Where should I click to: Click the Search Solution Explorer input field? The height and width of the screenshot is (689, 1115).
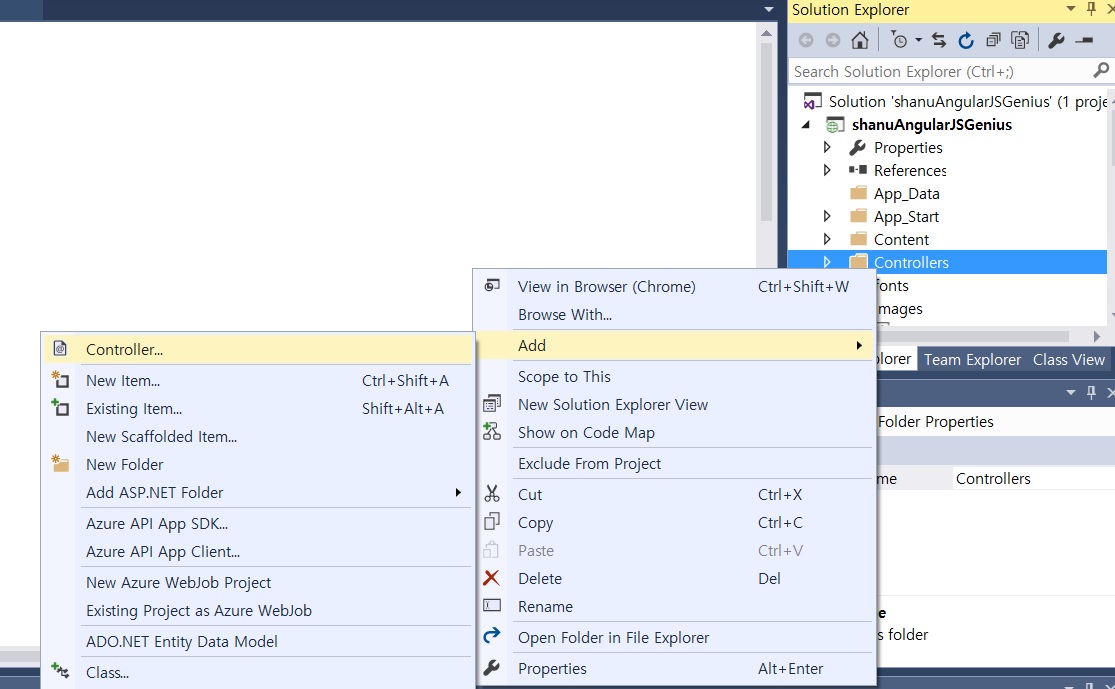(940, 71)
